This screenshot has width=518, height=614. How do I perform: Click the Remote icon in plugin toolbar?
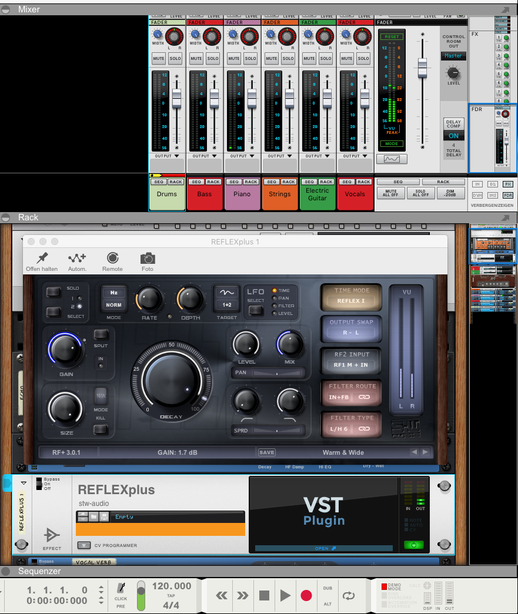tap(112, 258)
